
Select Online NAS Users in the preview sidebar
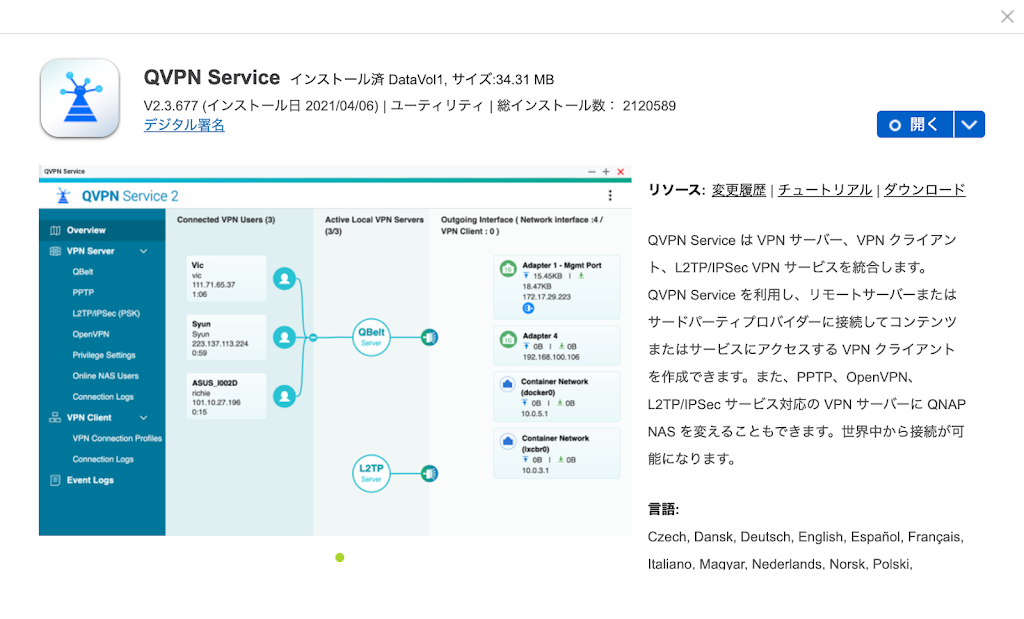click(105, 376)
